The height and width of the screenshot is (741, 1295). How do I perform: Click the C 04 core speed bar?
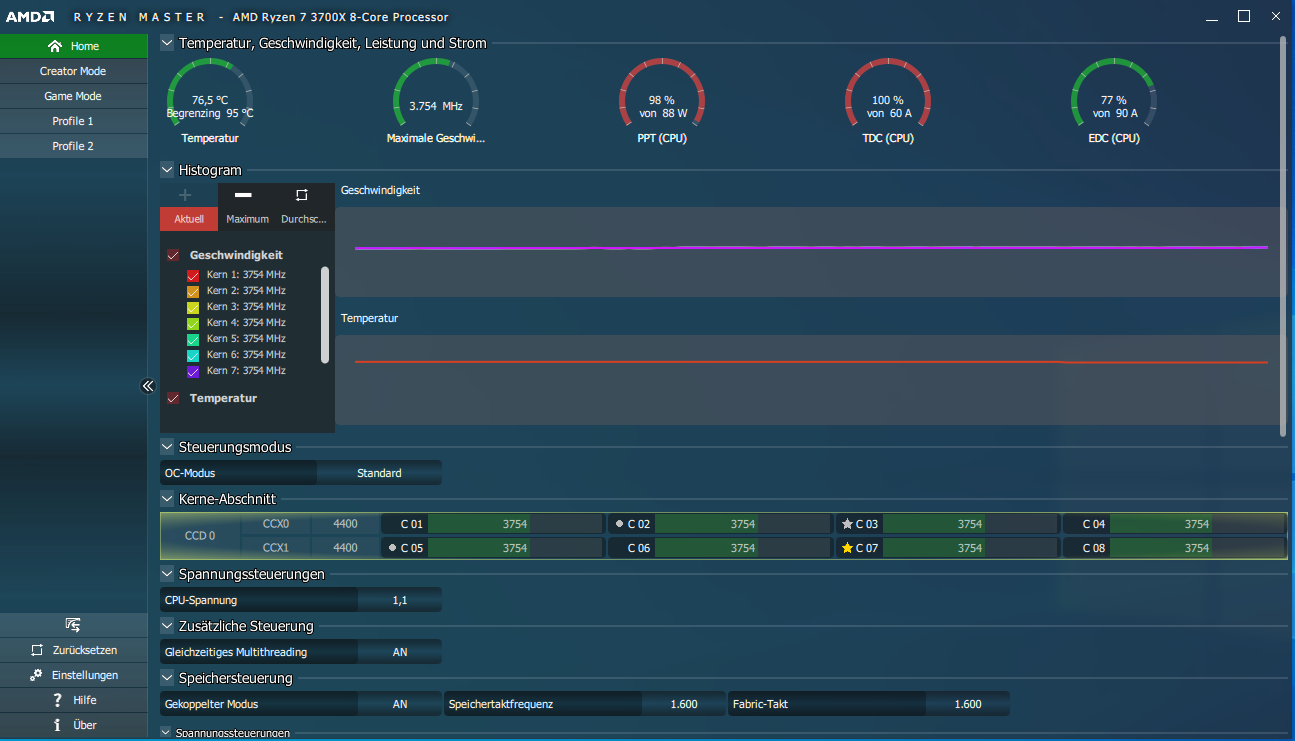coord(1197,524)
